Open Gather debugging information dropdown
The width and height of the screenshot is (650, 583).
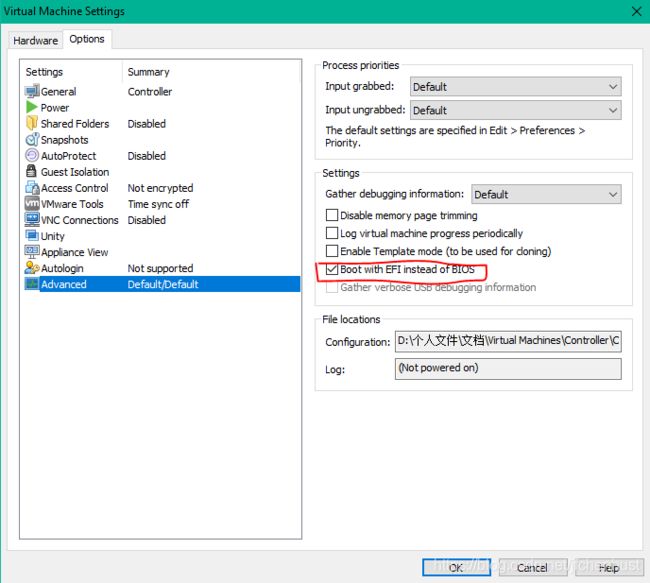click(x=546, y=194)
